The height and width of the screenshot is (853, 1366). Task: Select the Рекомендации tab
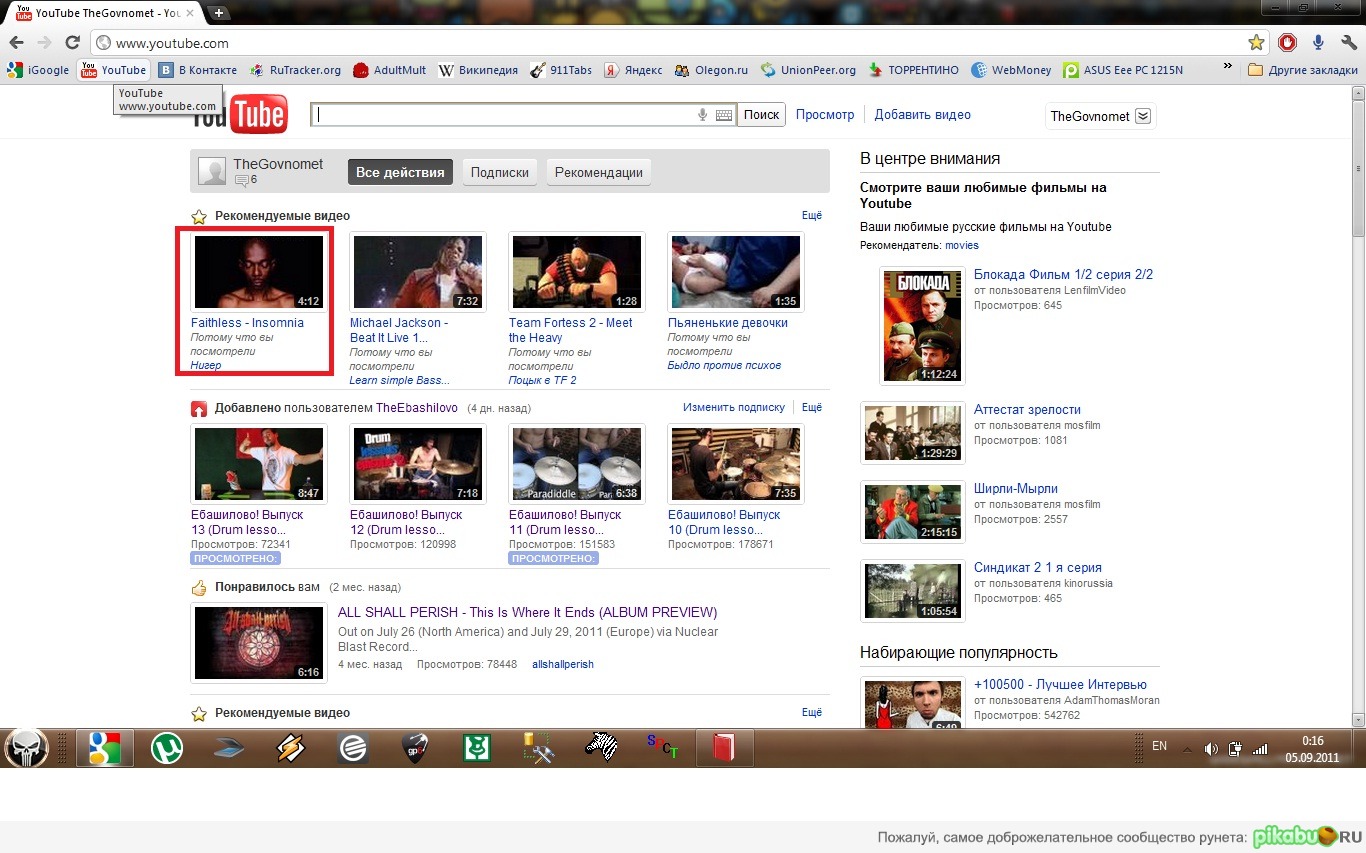click(598, 172)
